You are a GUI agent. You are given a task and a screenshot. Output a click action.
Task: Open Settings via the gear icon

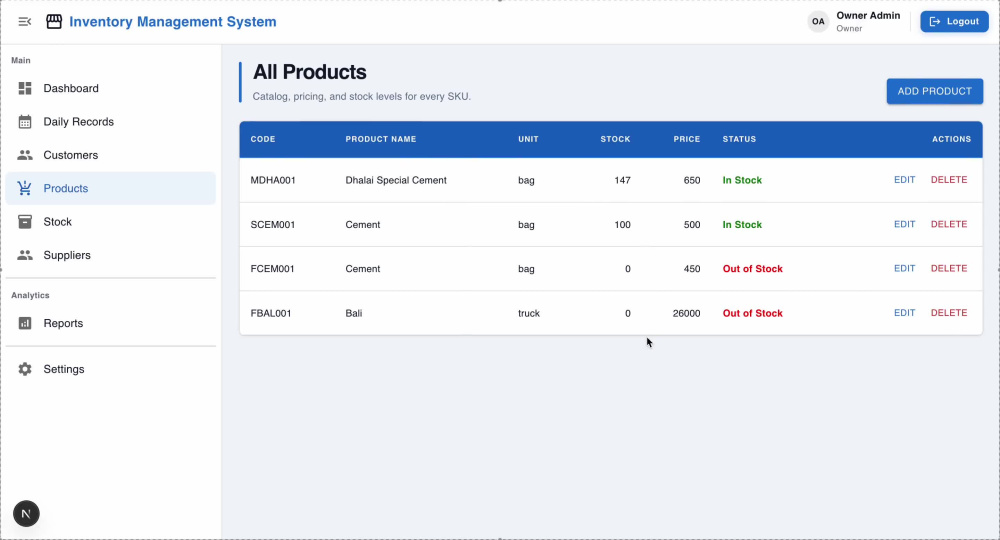25,369
